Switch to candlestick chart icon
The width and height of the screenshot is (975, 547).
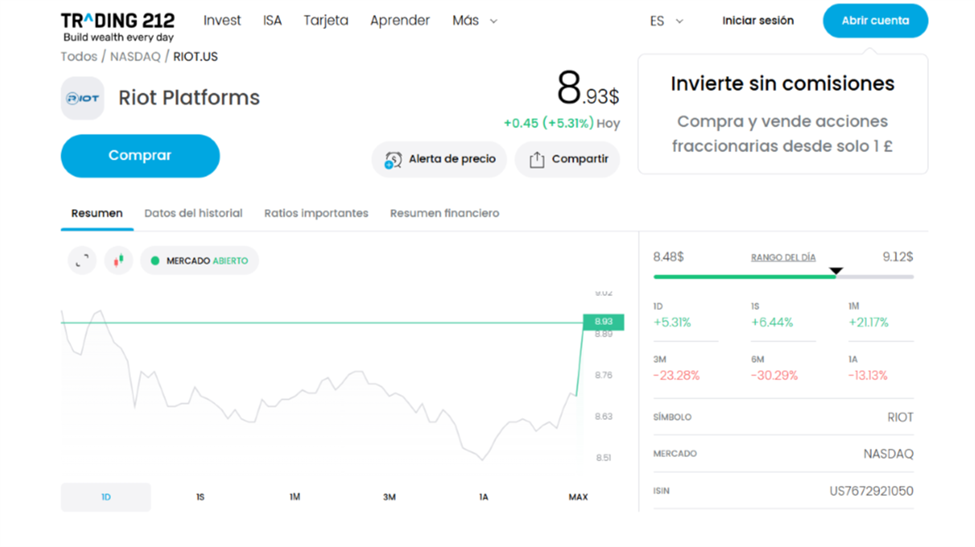pyautogui.click(x=118, y=261)
